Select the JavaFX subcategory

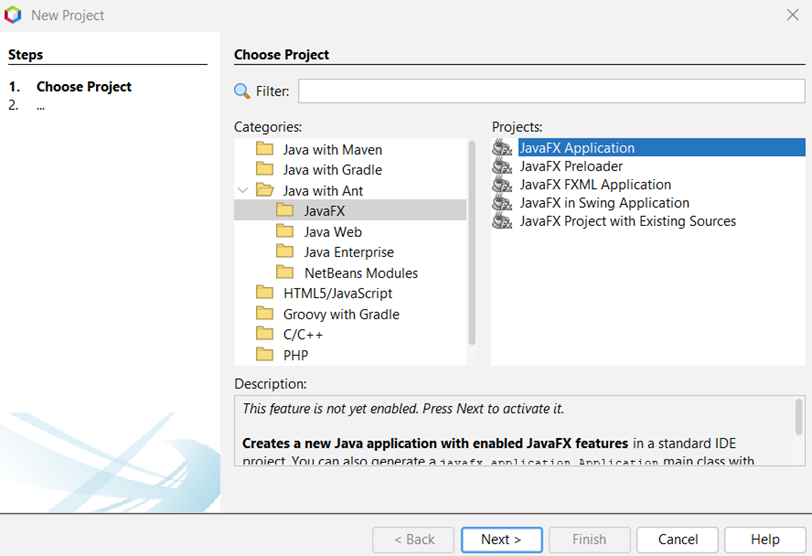click(x=324, y=211)
